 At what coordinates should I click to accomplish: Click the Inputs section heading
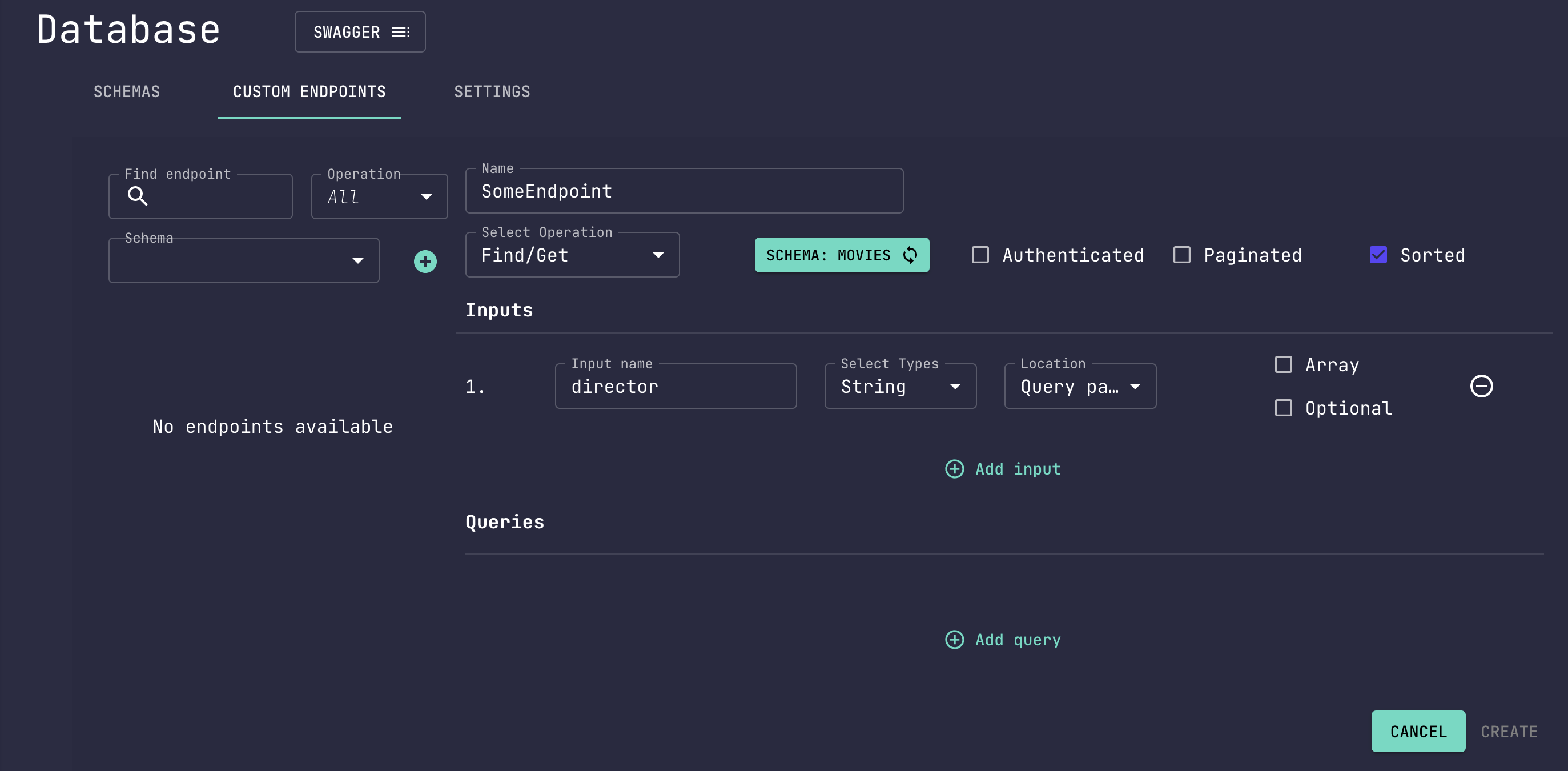point(499,310)
